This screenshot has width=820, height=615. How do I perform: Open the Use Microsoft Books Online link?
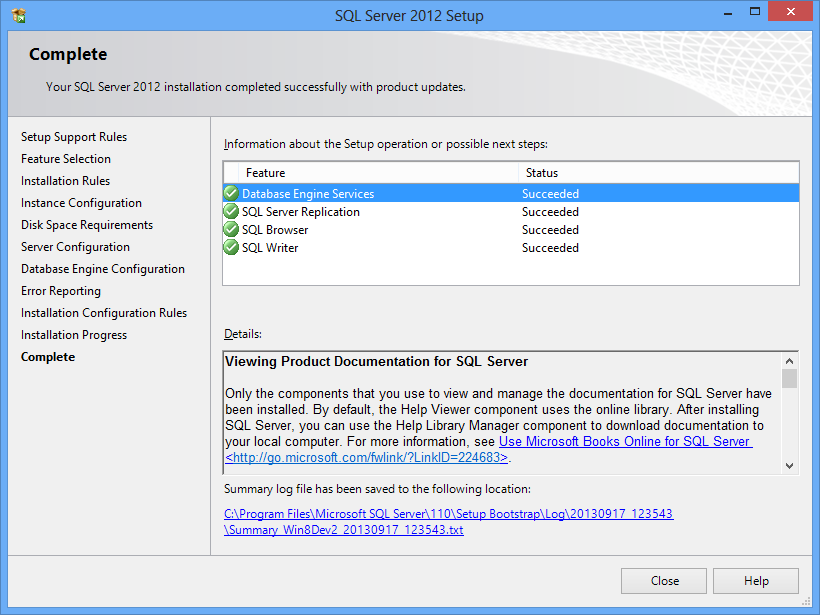pyautogui.click(x=625, y=441)
